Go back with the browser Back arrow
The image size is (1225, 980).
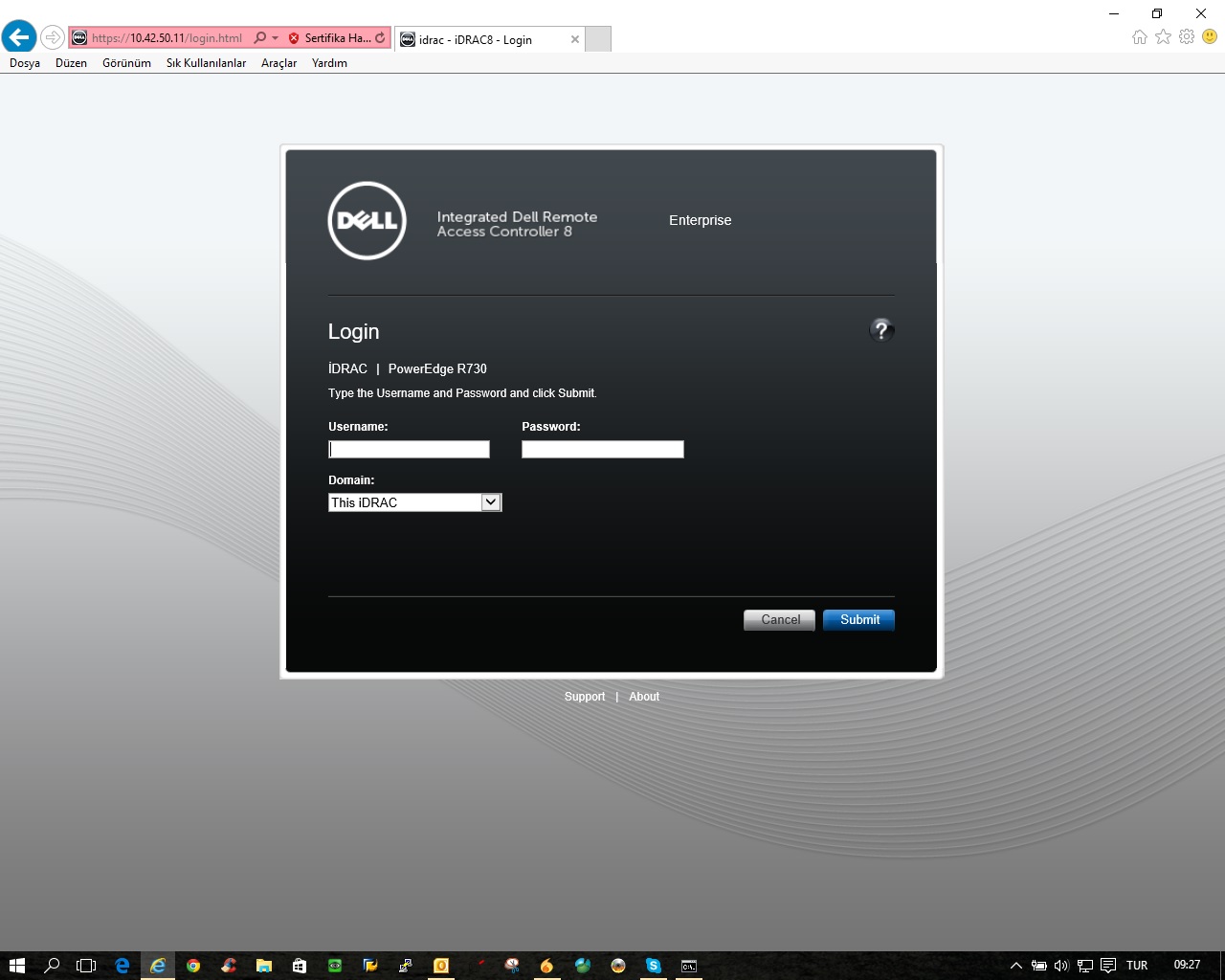[x=19, y=37]
